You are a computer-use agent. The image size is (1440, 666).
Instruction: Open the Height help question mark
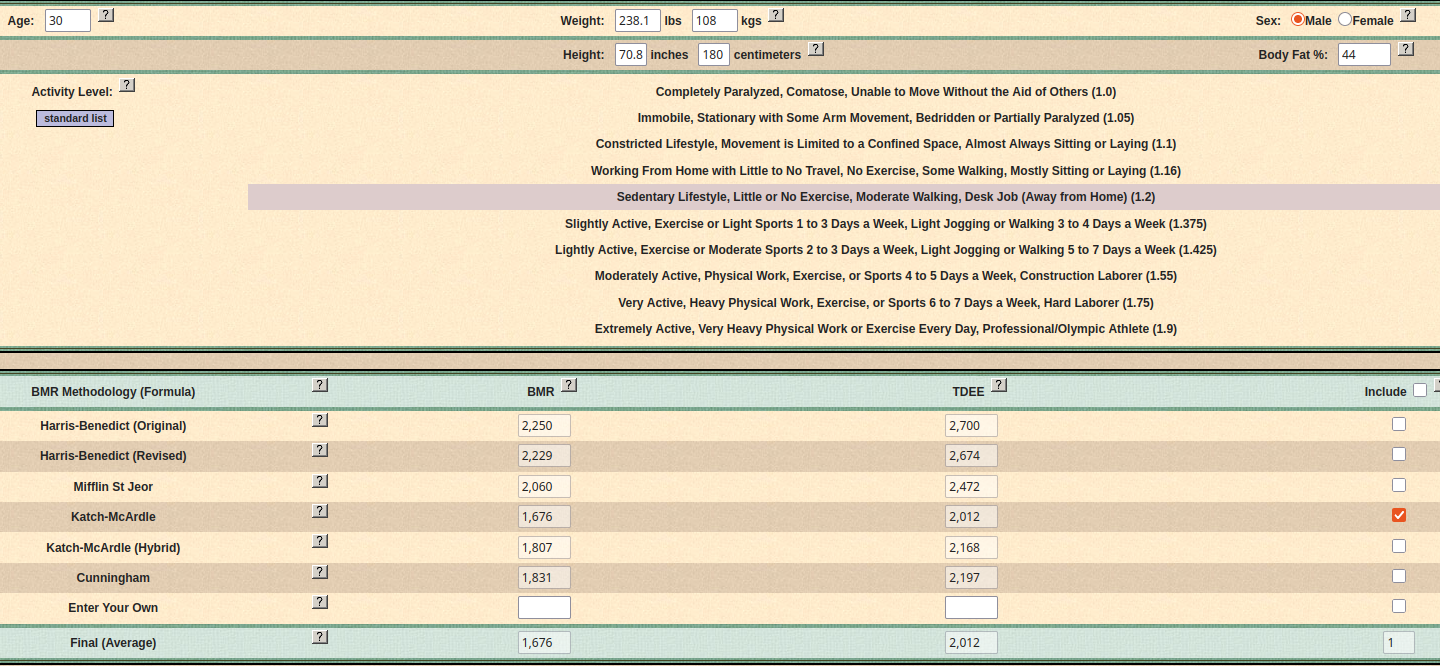[x=816, y=49]
